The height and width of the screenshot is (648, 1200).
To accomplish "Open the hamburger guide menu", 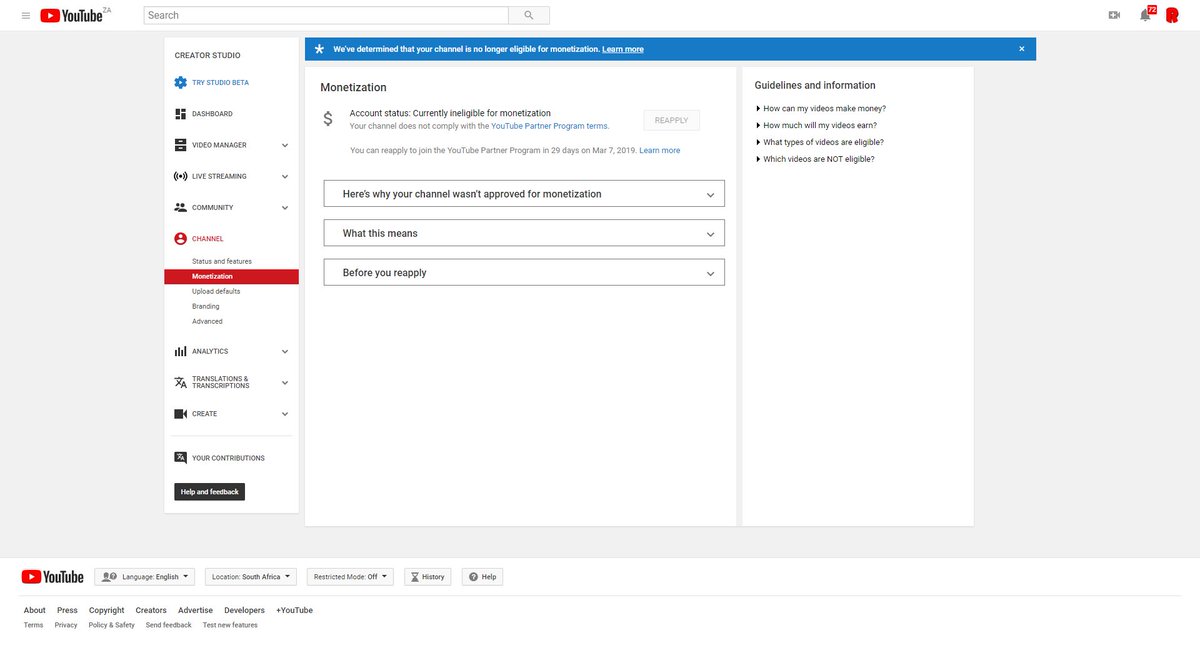I will click(26, 15).
